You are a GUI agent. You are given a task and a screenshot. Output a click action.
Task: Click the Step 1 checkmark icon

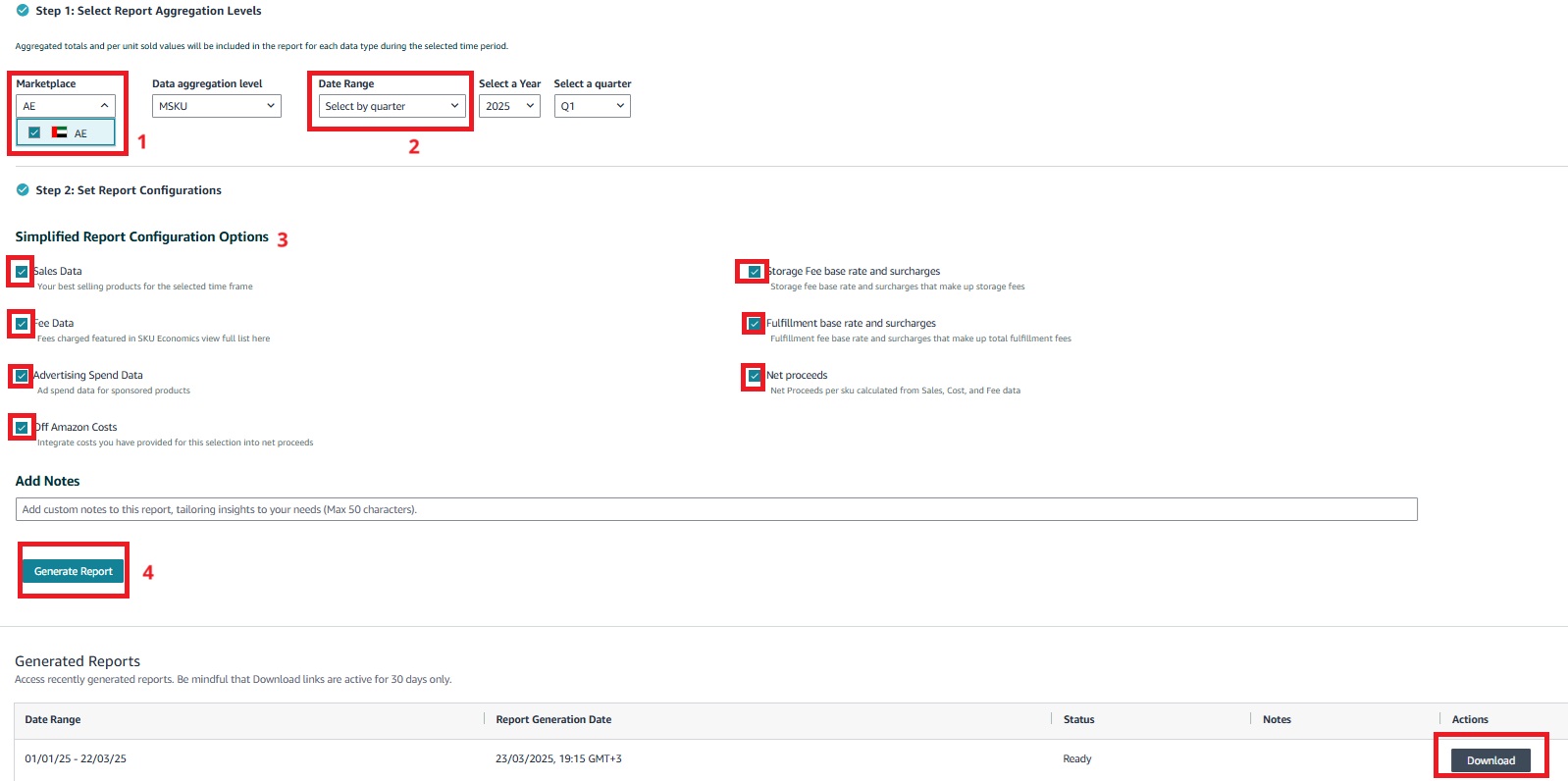pos(23,11)
